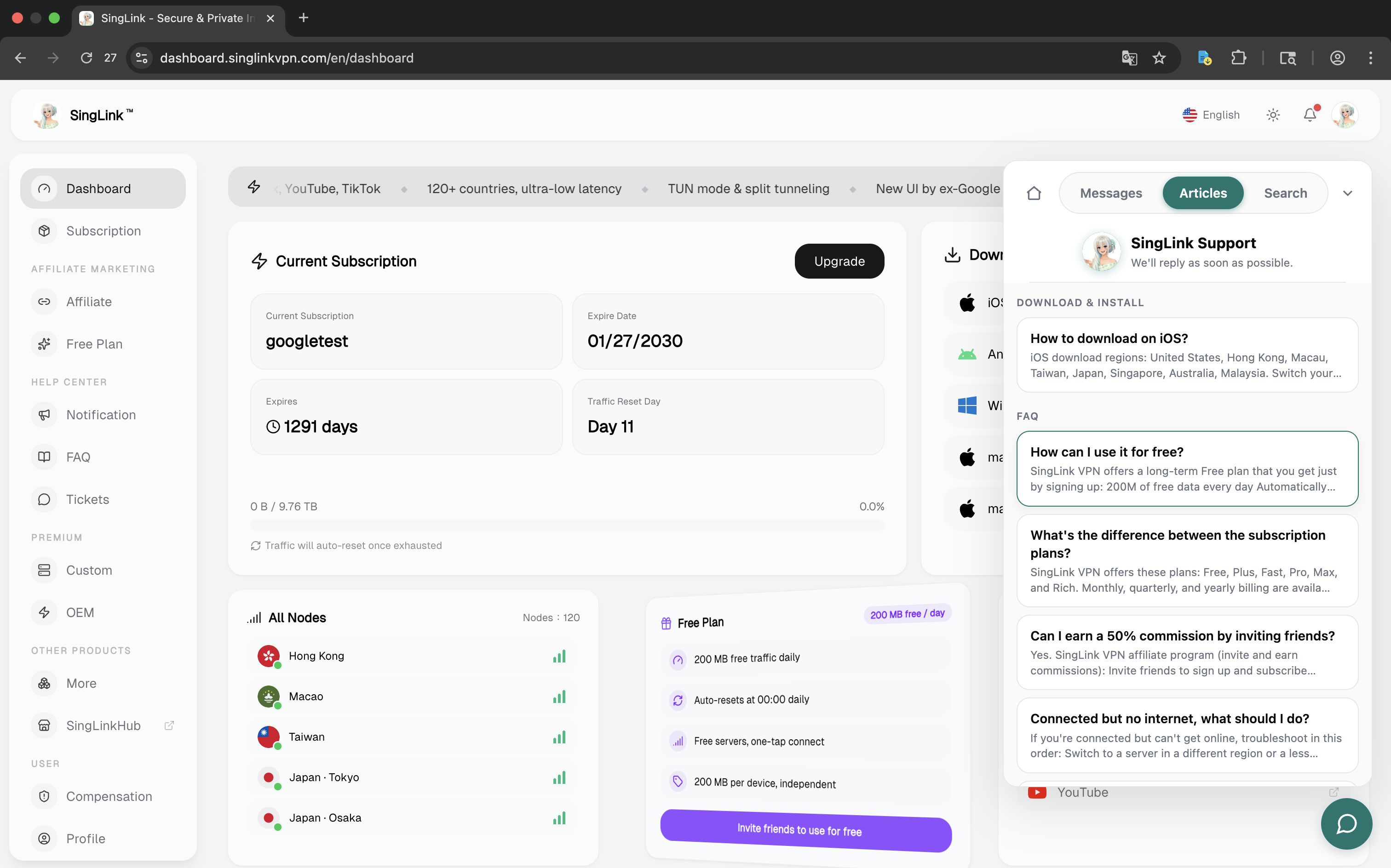Click the googletest subscription card
The width and height of the screenshot is (1391, 868).
pos(406,331)
